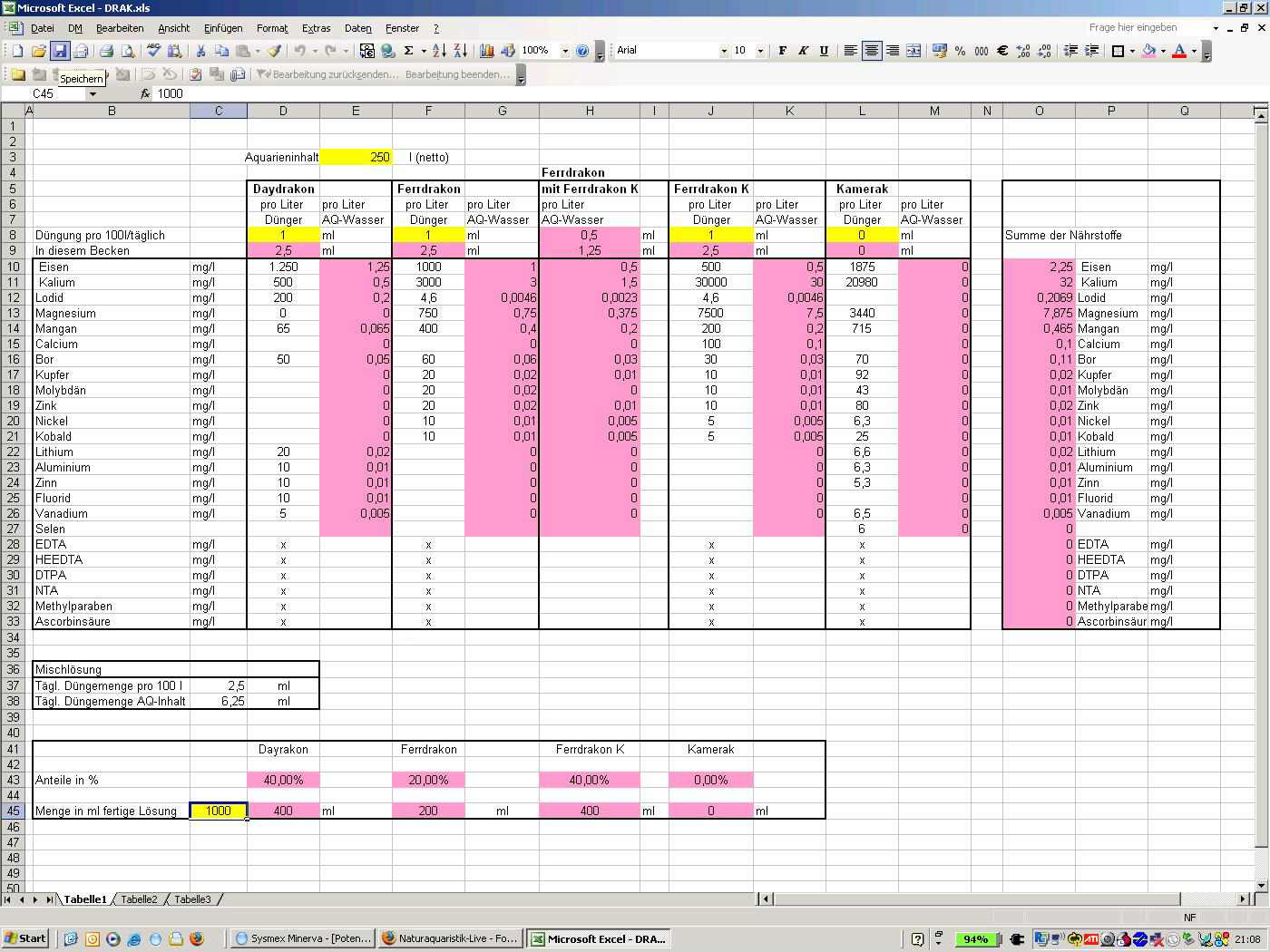
Task: Click the AutoSum sigma icon
Action: click(409, 51)
